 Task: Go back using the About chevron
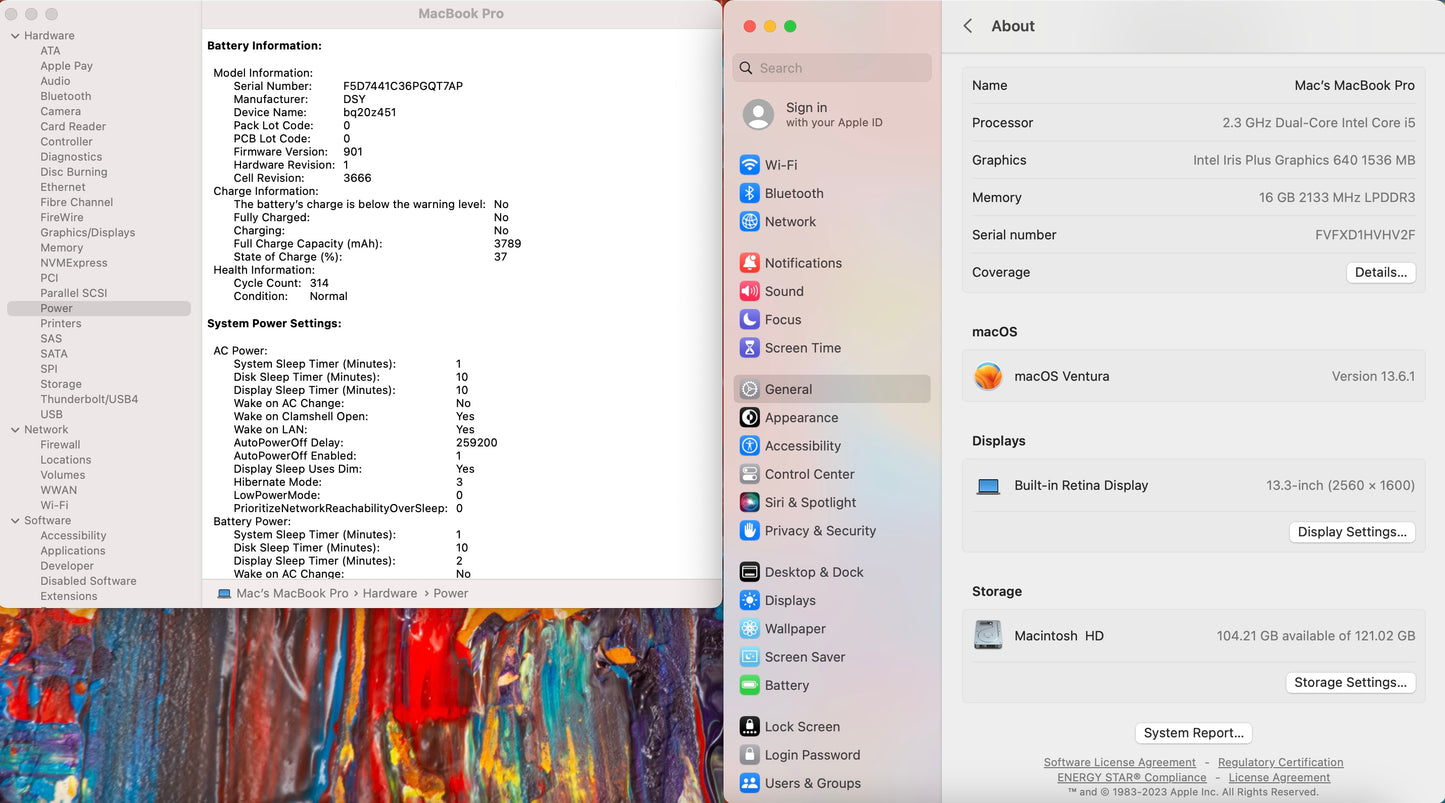(x=967, y=26)
